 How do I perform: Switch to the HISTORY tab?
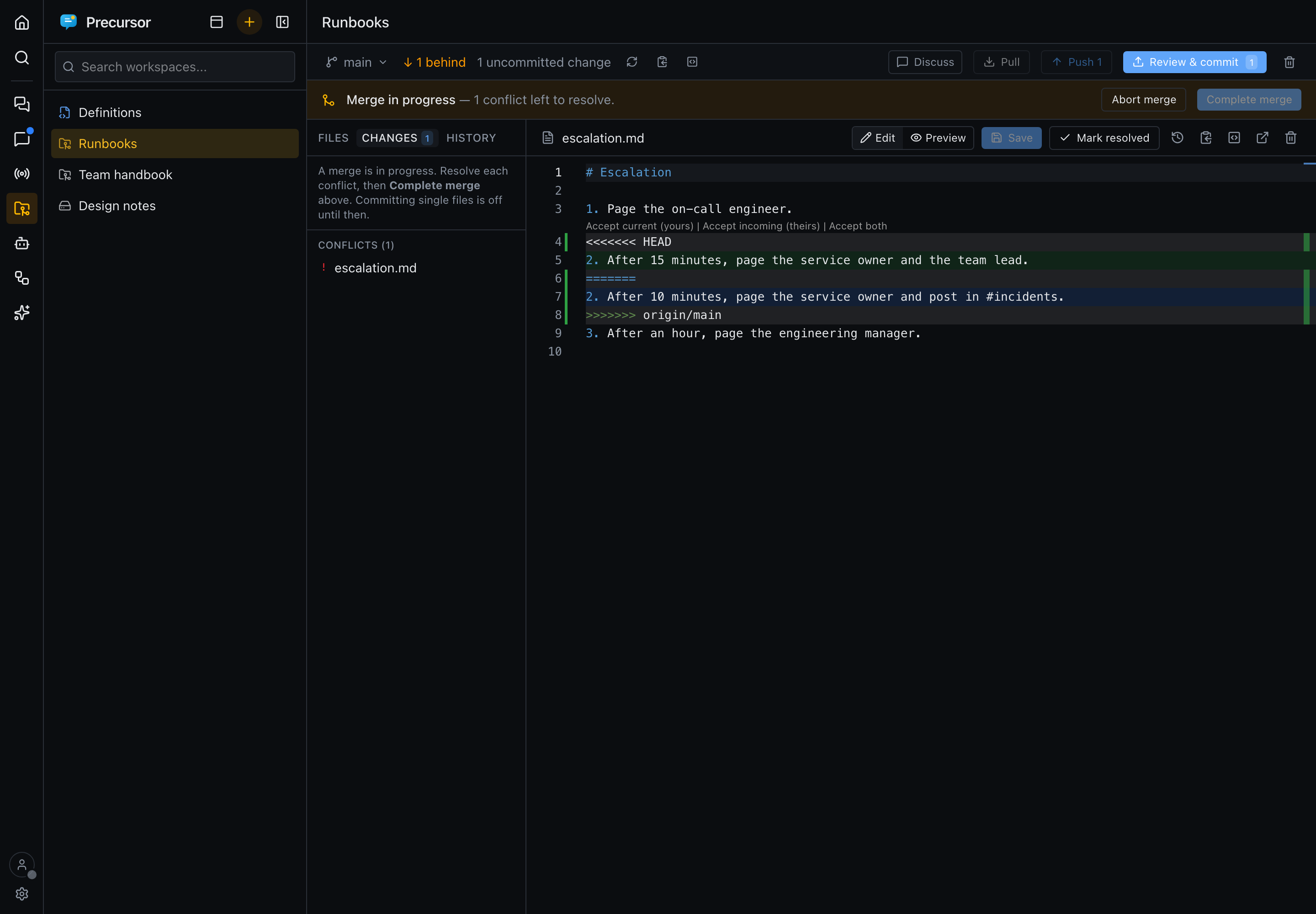(471, 138)
